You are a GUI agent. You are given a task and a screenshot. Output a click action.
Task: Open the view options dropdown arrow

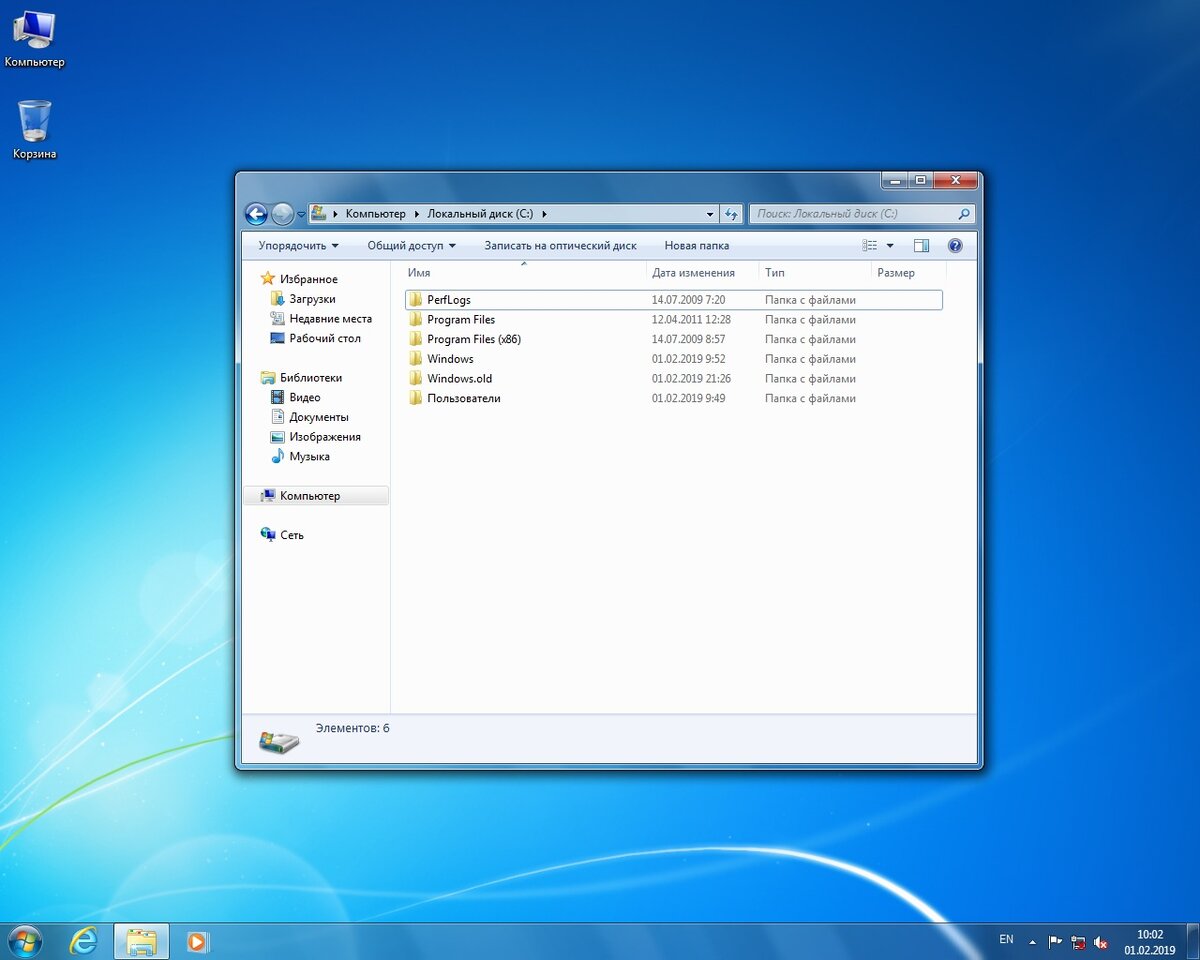pyautogui.click(x=890, y=246)
